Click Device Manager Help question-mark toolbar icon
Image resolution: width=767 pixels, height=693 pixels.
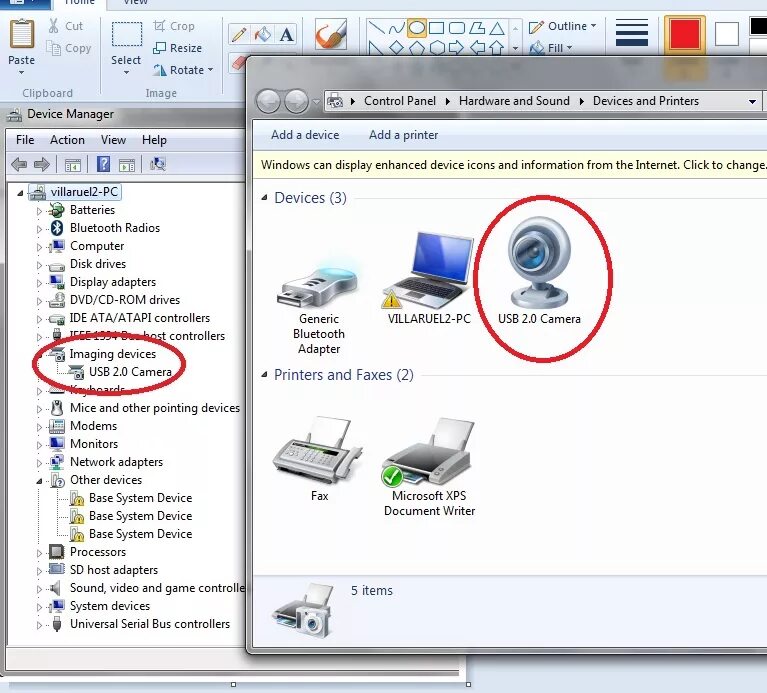pos(103,164)
